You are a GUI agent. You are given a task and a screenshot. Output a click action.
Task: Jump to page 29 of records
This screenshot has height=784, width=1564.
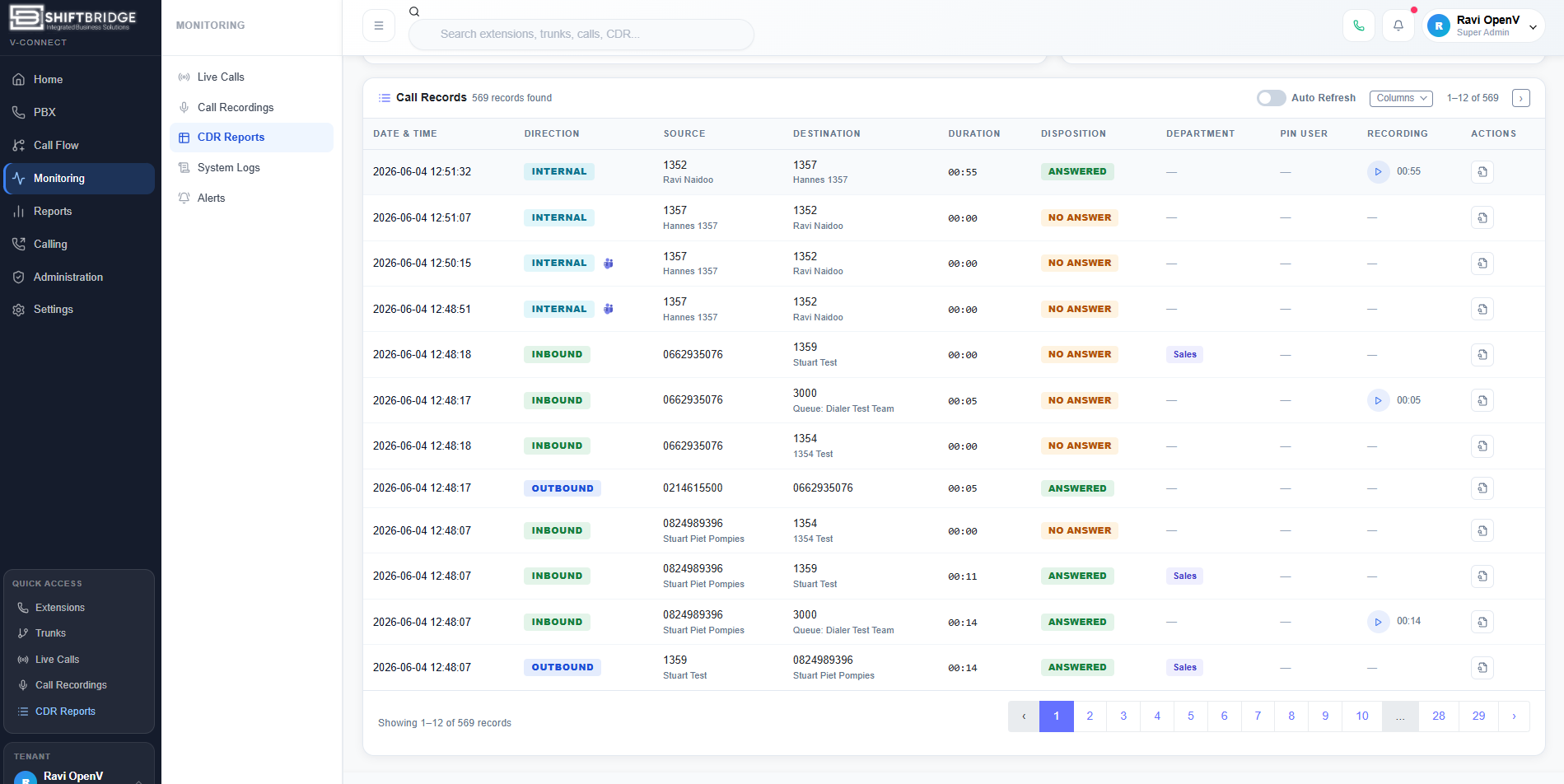click(1479, 716)
